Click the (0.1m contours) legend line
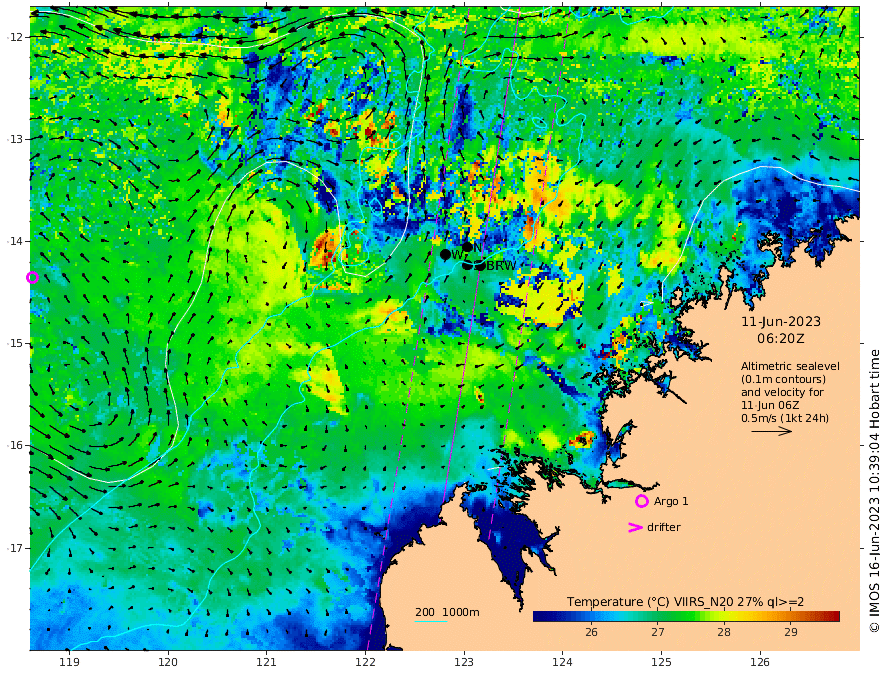 pos(783,379)
